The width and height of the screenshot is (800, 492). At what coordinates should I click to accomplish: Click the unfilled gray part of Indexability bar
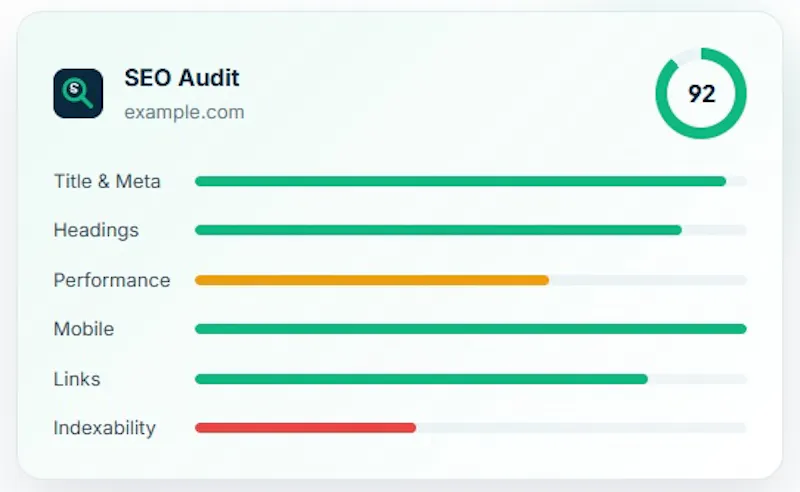[581, 428]
